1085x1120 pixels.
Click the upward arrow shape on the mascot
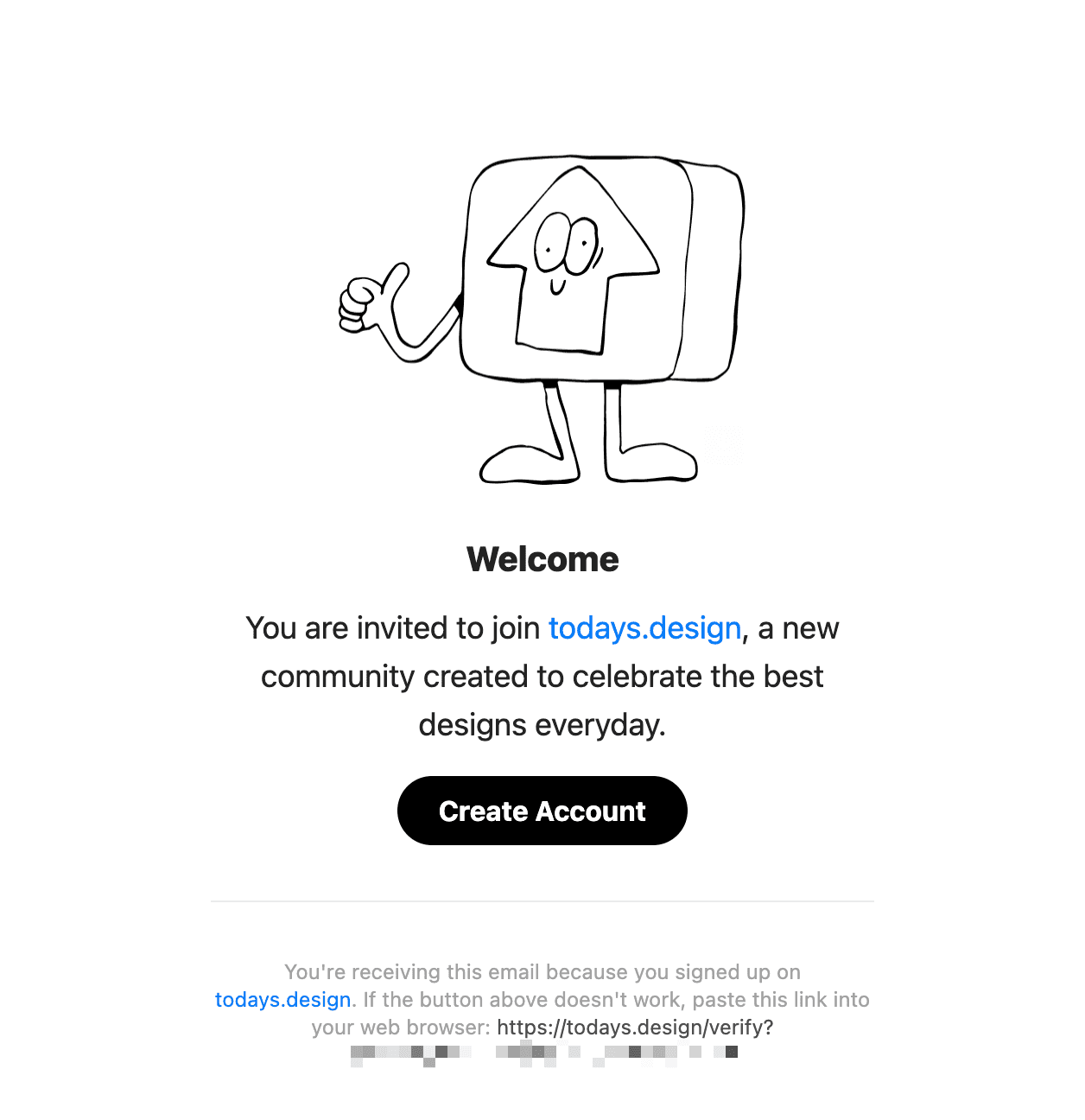pos(573,259)
